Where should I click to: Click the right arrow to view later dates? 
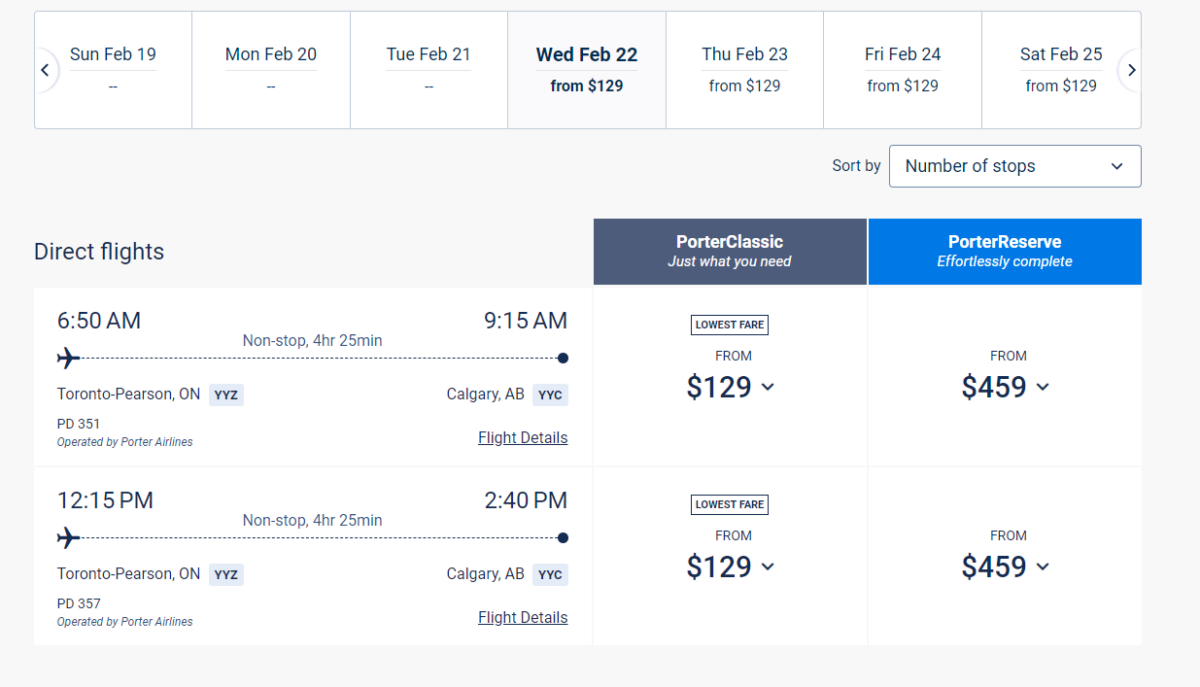click(1131, 70)
